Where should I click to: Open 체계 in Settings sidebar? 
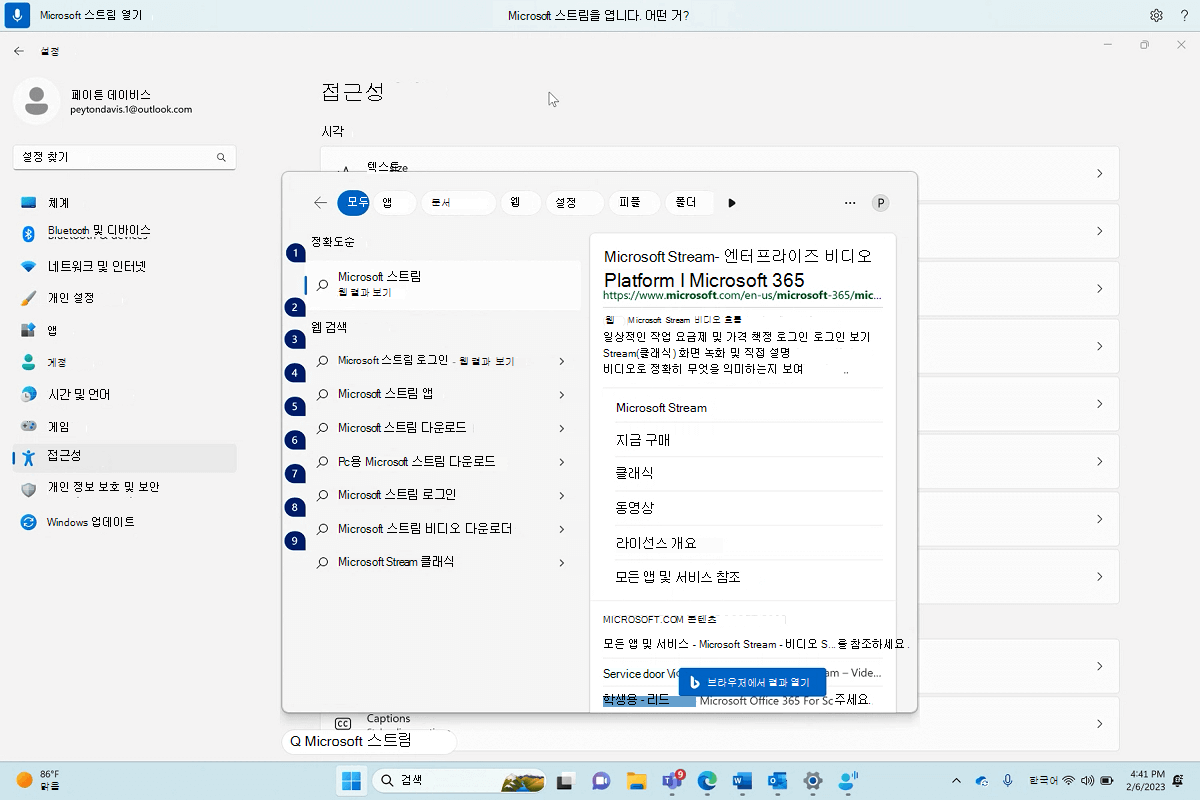click(x=124, y=203)
